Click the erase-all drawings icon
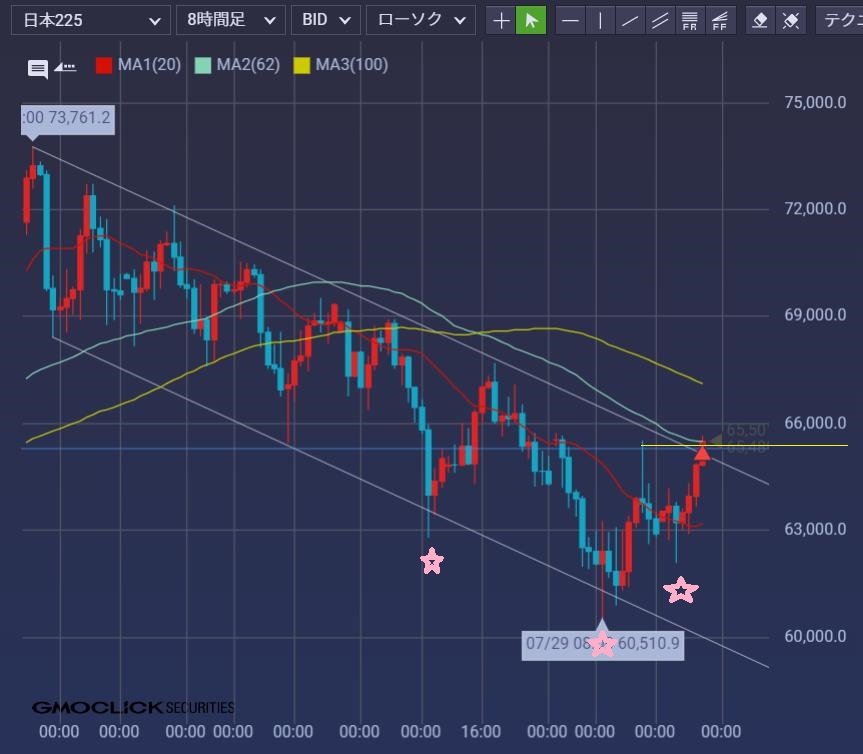Viewport: 863px width, 754px height. pyautogui.click(x=791, y=21)
